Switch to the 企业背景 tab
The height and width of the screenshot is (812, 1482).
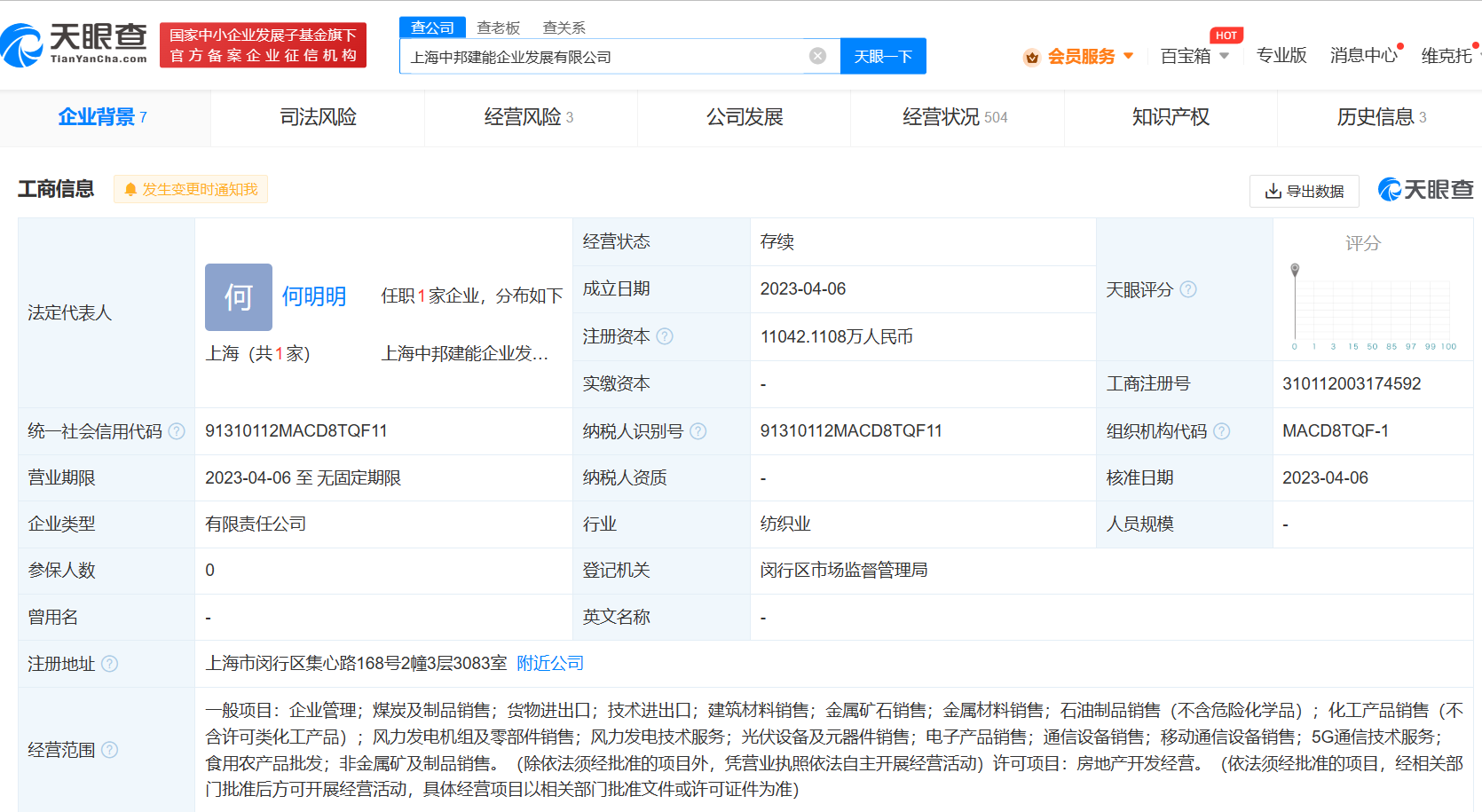click(105, 117)
